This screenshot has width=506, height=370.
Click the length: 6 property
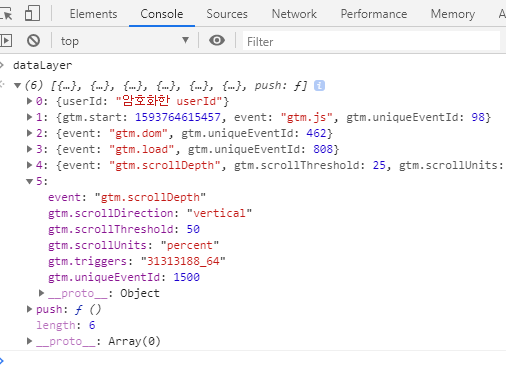(66, 325)
